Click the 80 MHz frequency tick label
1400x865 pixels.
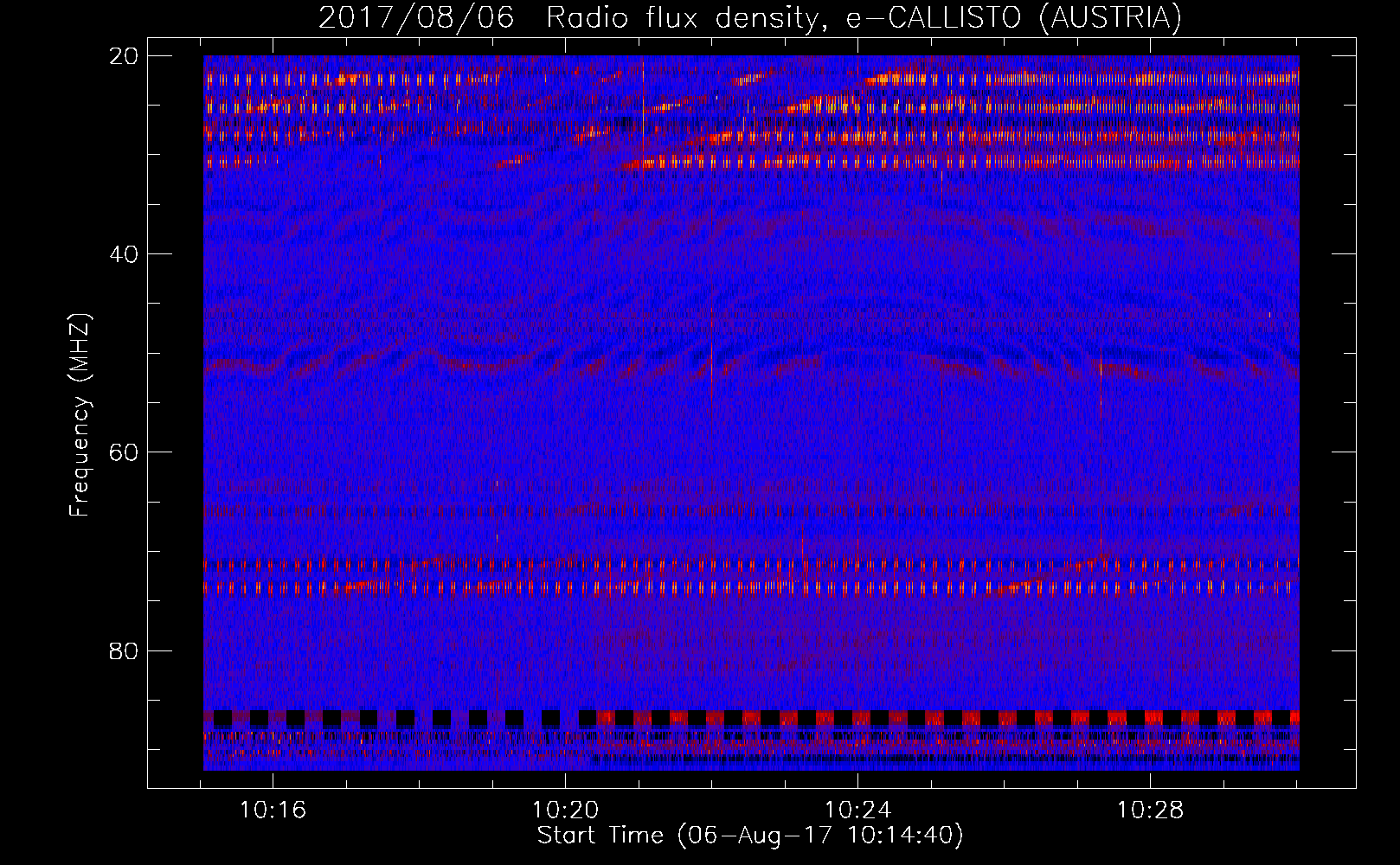124,650
